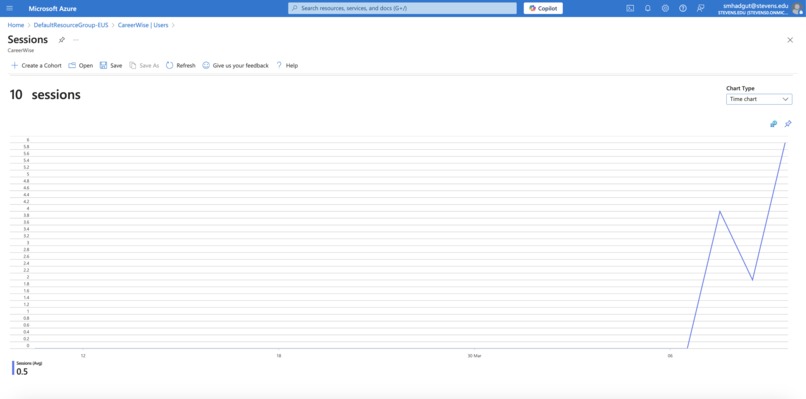Click the chart line point at 4
The image size is (806, 399).
click(x=720, y=211)
